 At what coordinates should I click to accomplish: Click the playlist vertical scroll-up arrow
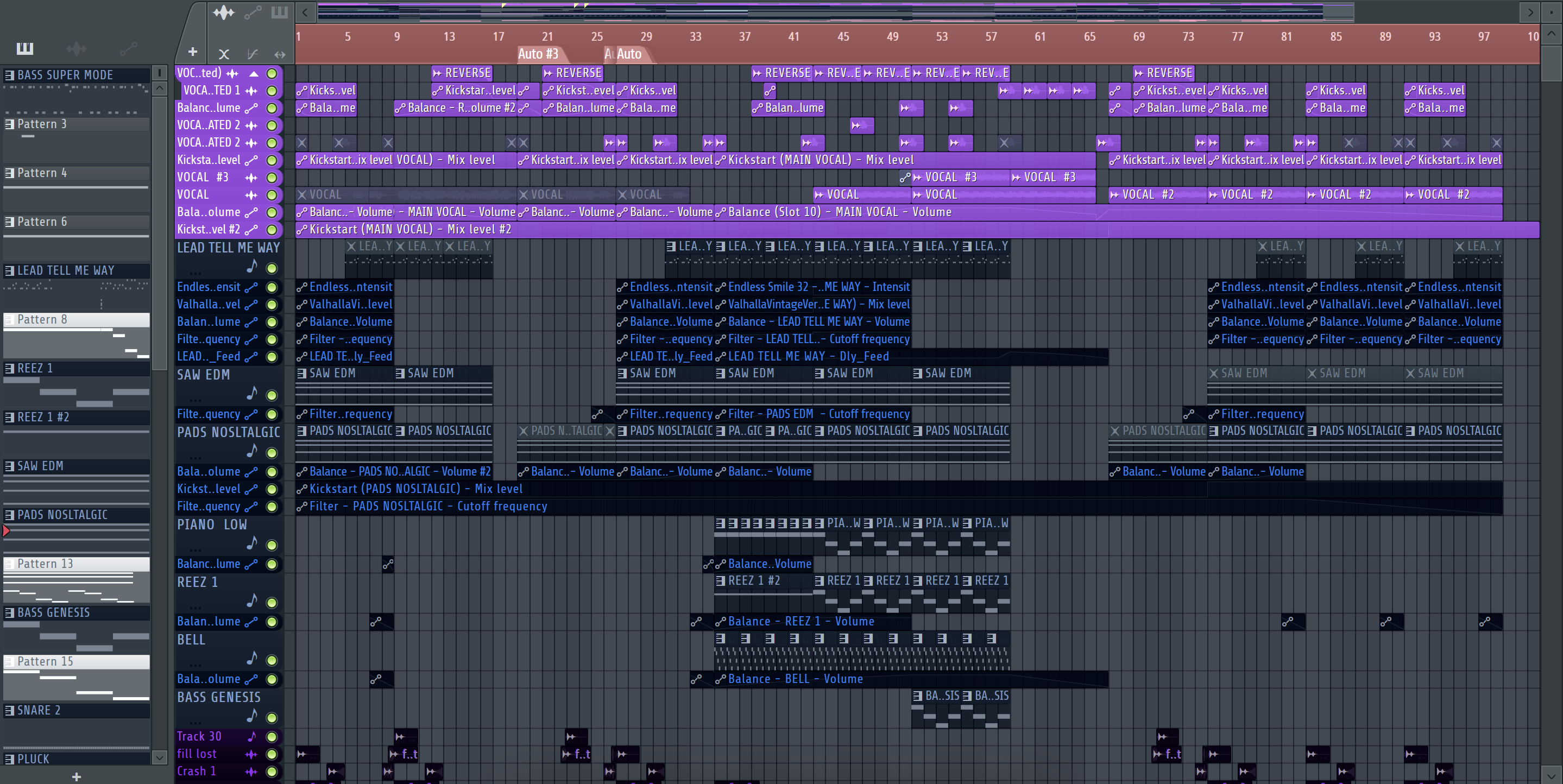pyautogui.click(x=1552, y=33)
